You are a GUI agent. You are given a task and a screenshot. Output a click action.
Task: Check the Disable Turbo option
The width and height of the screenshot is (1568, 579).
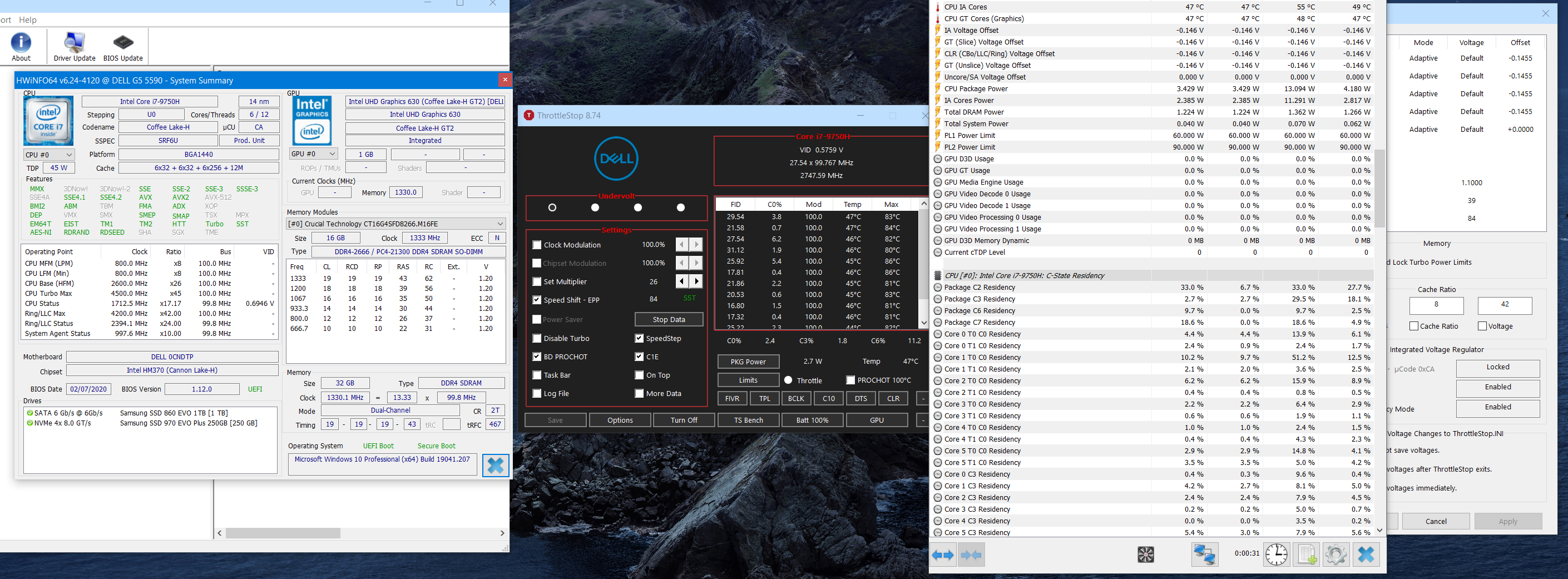pos(537,339)
